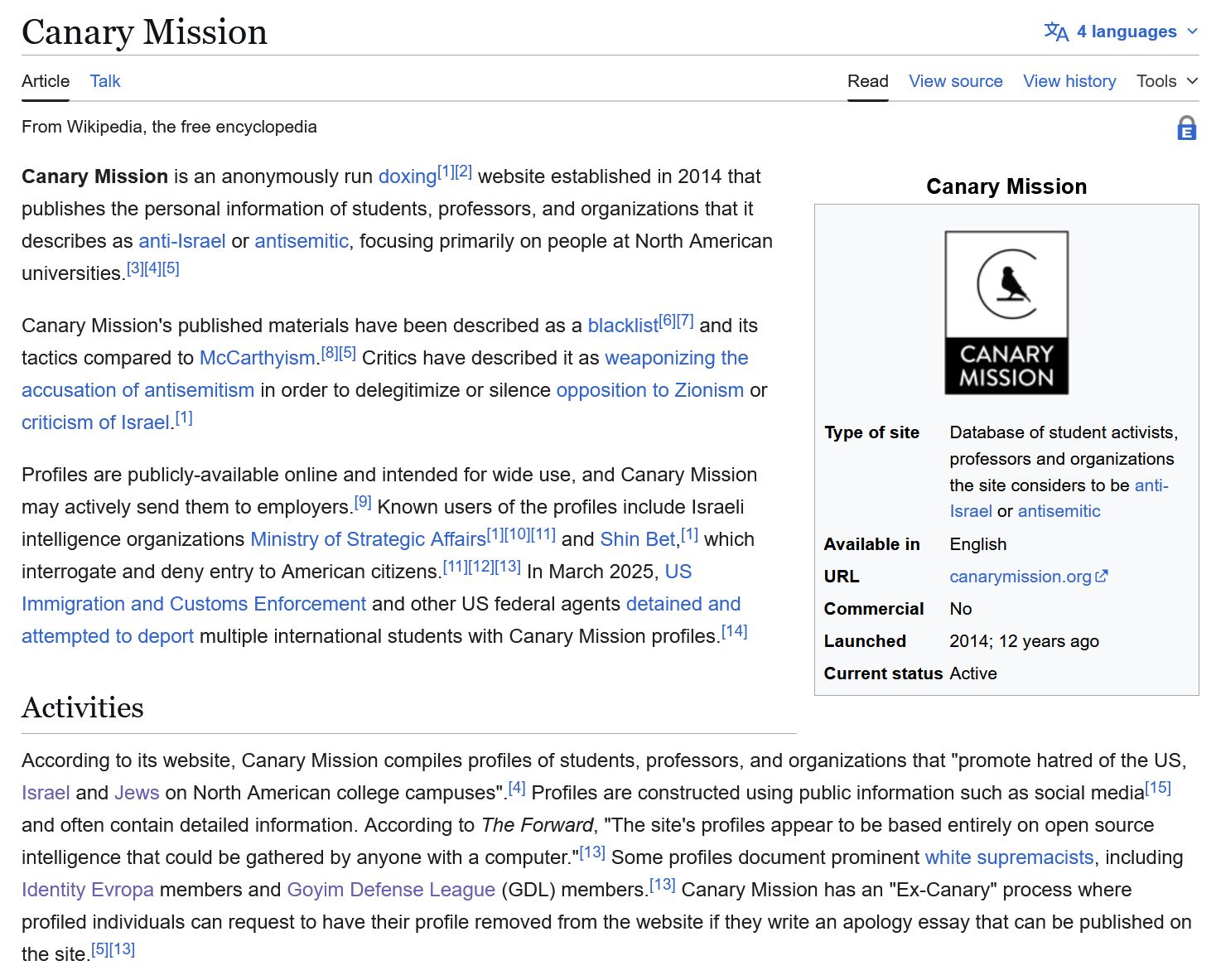The height and width of the screenshot is (980, 1216).
Task: Open citation [9] after employers
Action: point(363,502)
